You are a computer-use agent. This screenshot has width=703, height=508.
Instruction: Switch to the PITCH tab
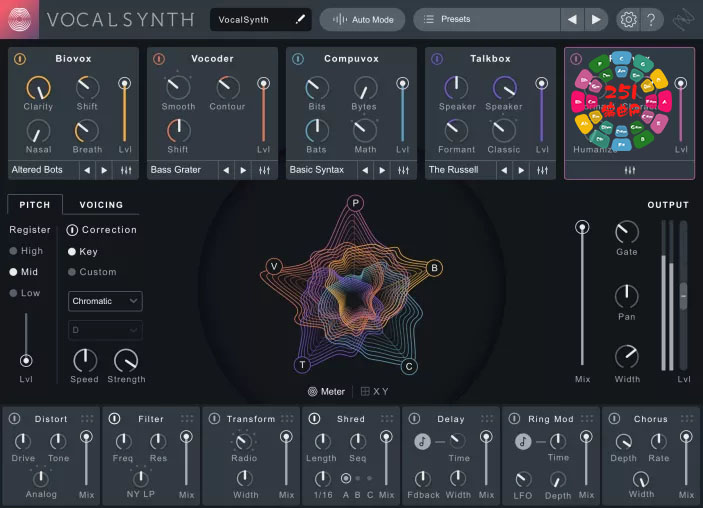(35, 205)
